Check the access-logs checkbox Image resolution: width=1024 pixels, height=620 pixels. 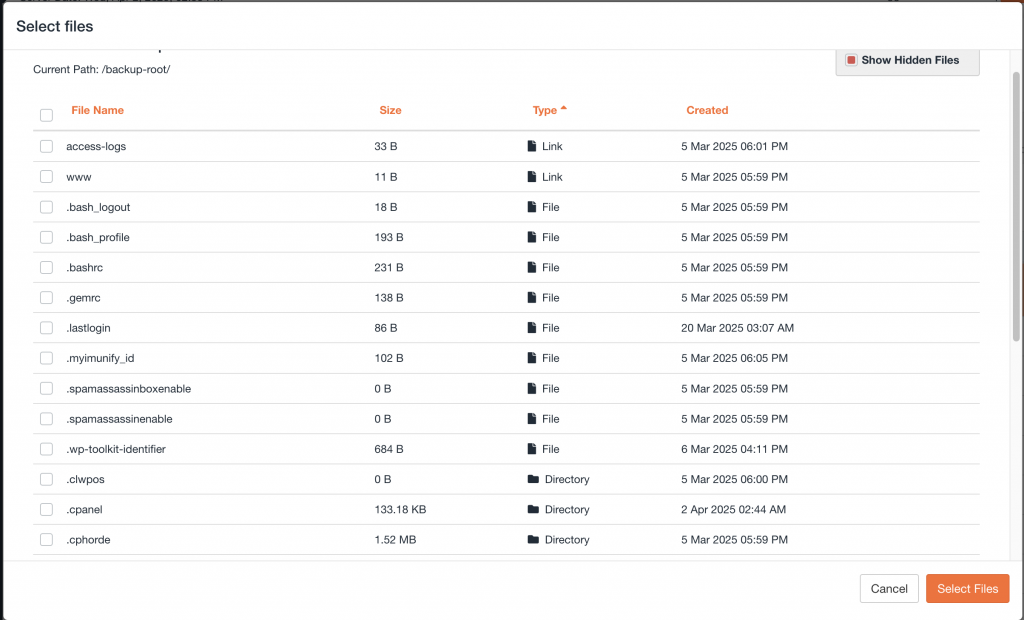click(46, 146)
